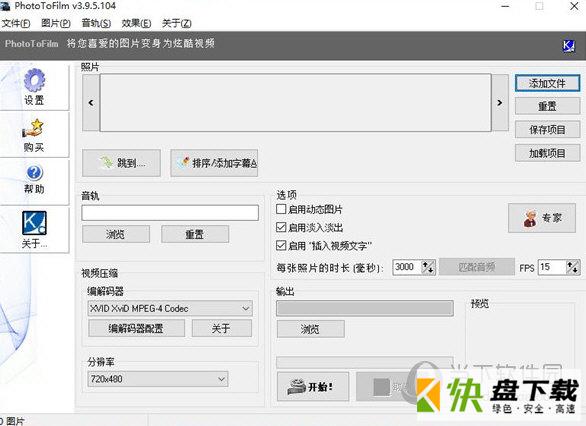Screen dimensions: 586x426
Task: Expand the 720x480 resolution dropdown
Action: tap(221, 379)
